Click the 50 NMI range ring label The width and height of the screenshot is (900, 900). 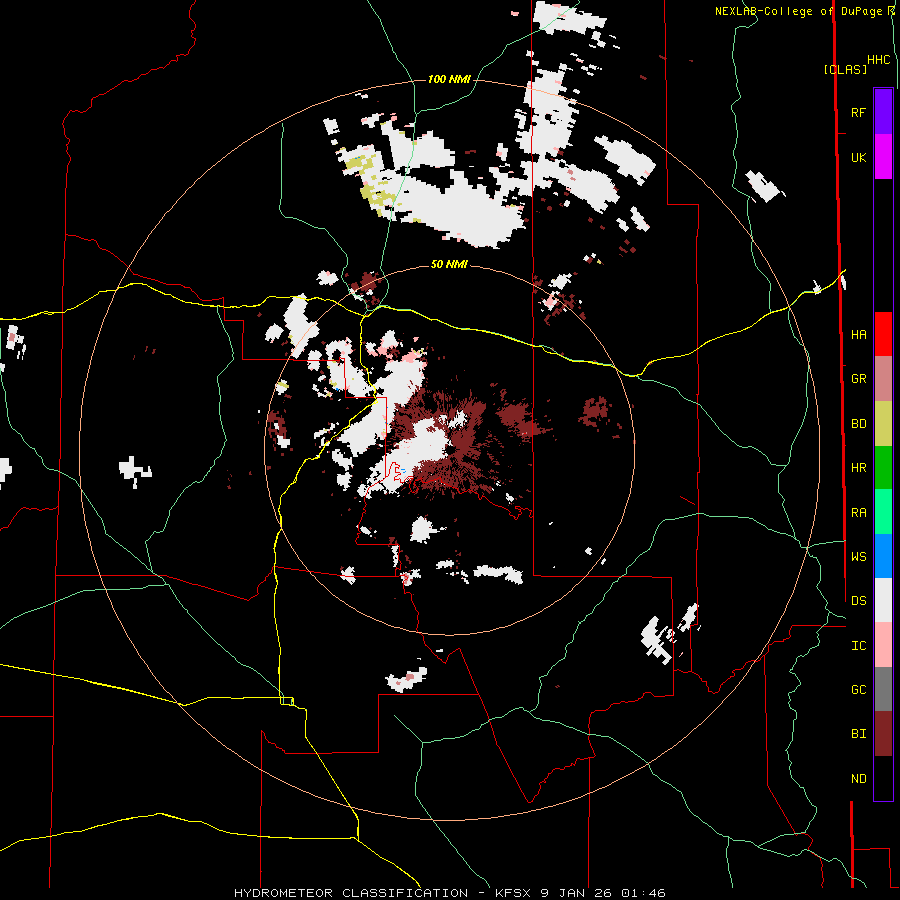click(449, 264)
